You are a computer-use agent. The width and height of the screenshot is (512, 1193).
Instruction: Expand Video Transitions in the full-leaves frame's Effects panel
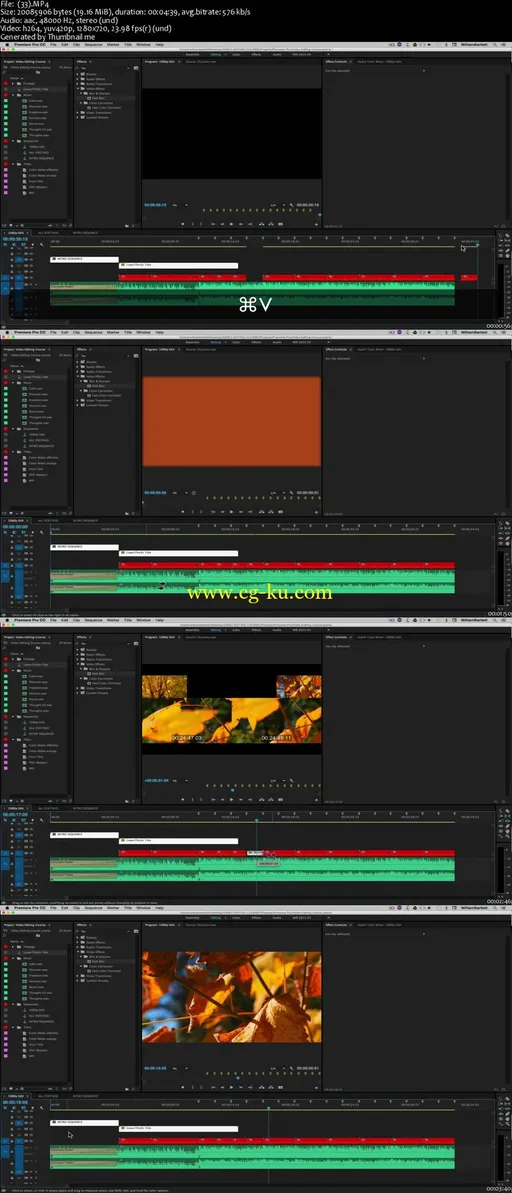78,975
